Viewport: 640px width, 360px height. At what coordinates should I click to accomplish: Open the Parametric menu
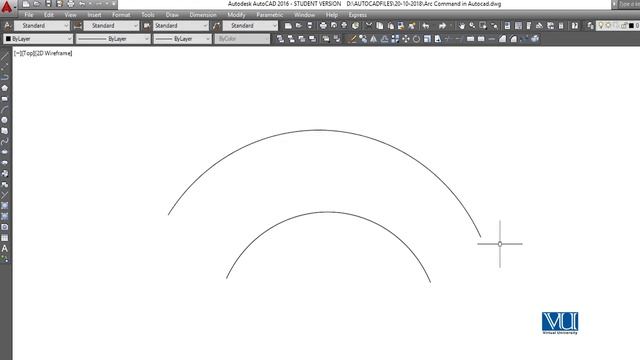tap(270, 15)
